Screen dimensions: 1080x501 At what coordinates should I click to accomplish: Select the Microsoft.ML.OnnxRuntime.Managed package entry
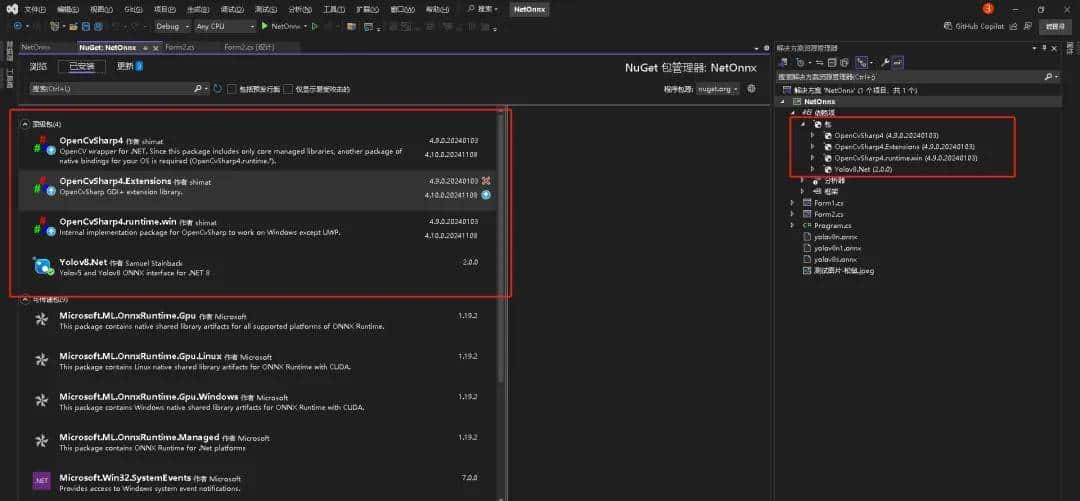(x=257, y=442)
